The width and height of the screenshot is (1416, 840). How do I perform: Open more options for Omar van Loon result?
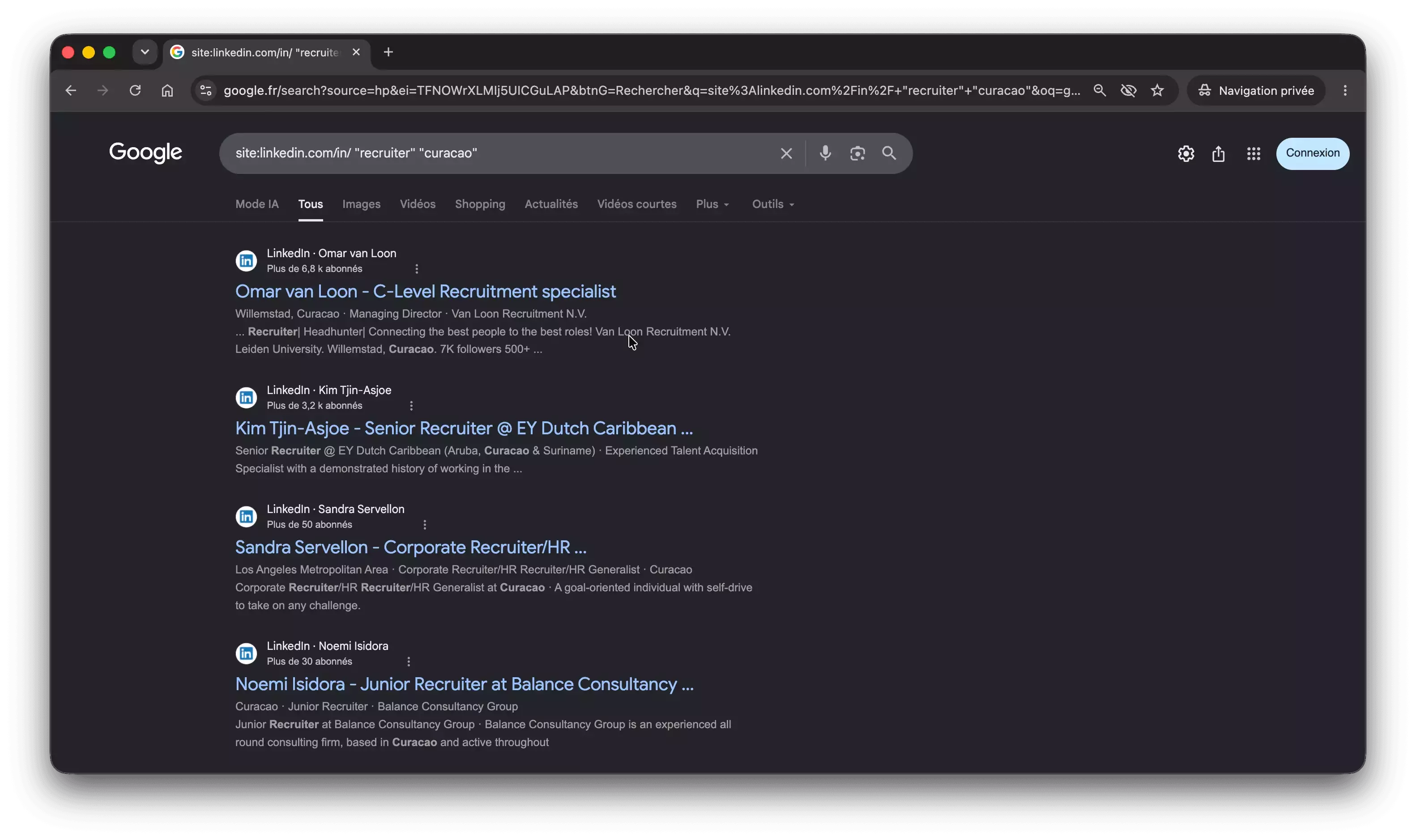417,269
